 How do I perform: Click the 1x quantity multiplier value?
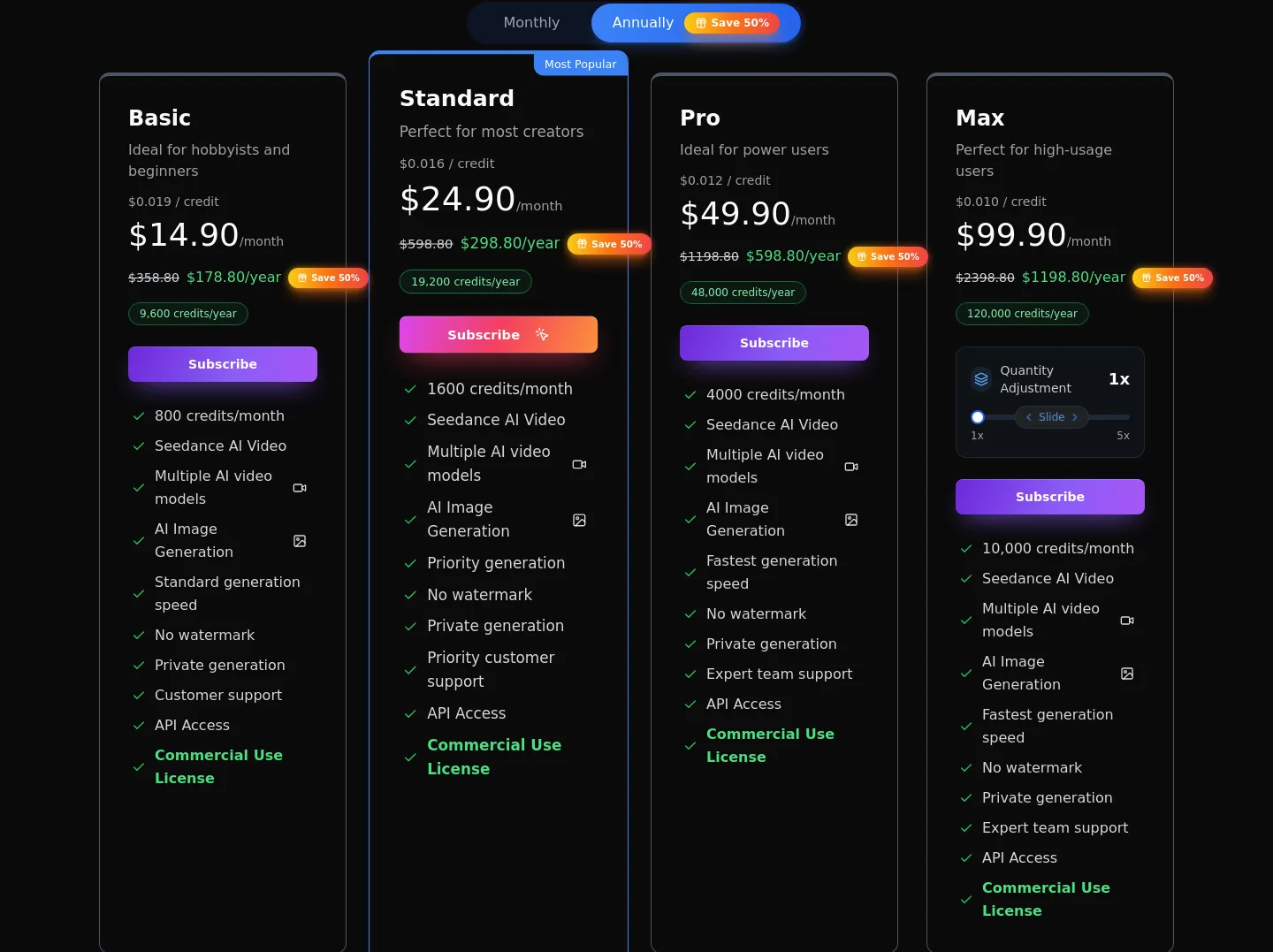click(x=1119, y=379)
